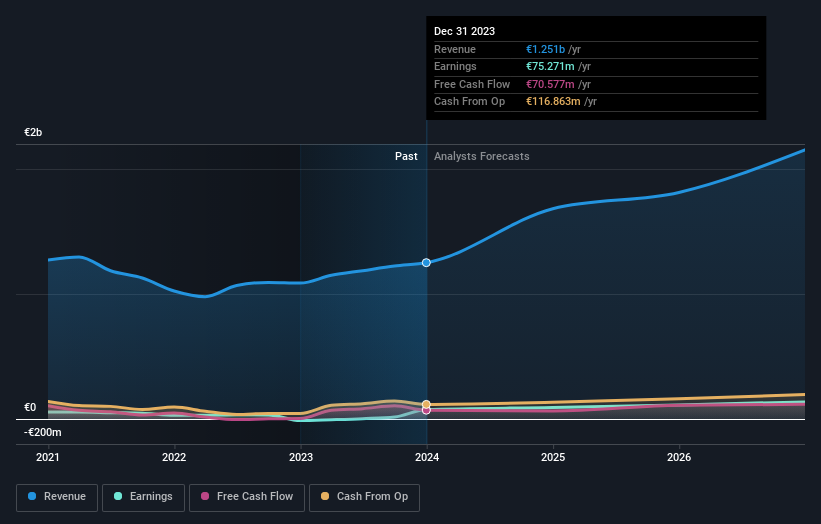Click the 2022 x-axis label
821x524 pixels.
174,457
